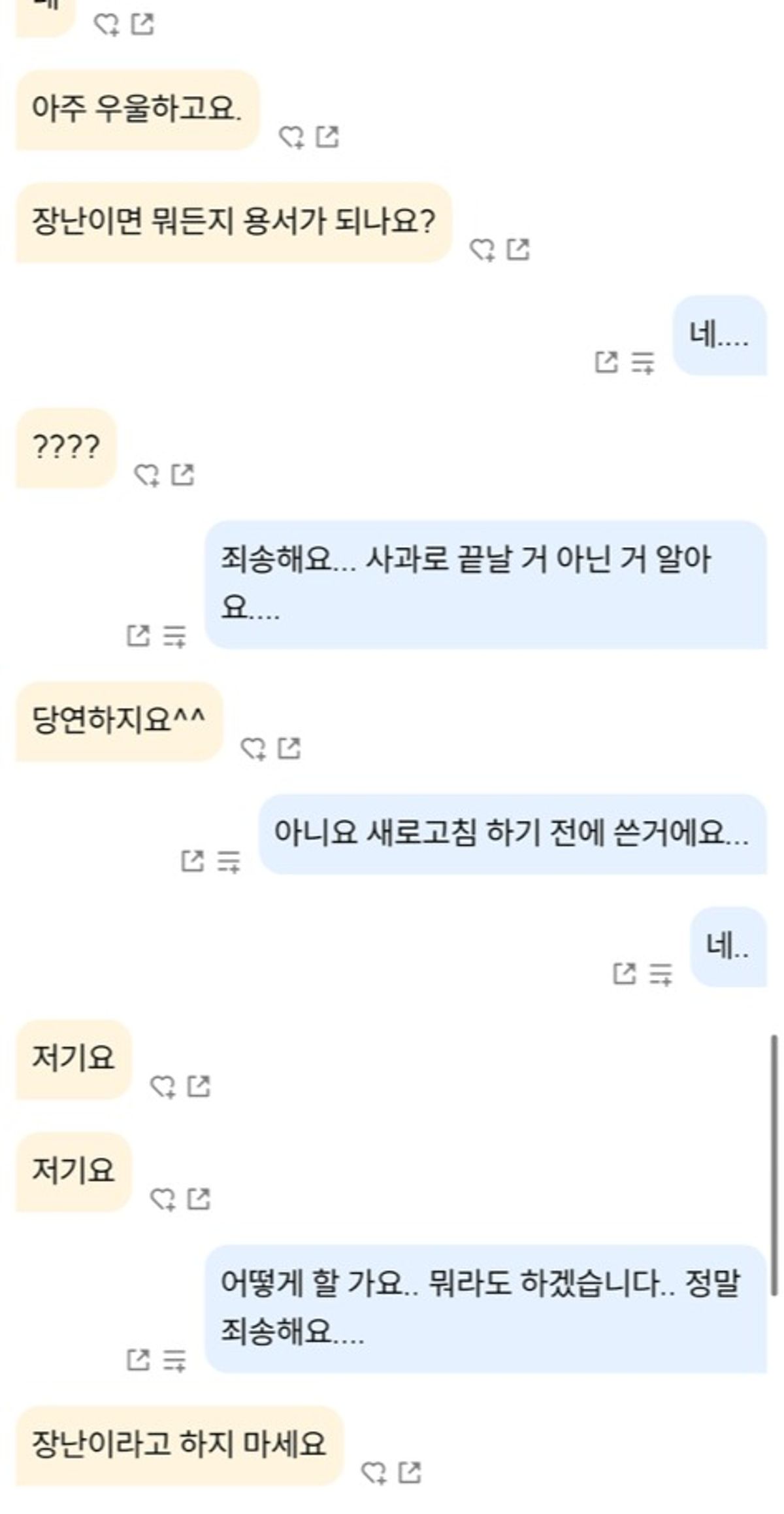The height and width of the screenshot is (1514, 784).
Task: Click share icon beside '아주 우울하고요.'
Action: 327,137
